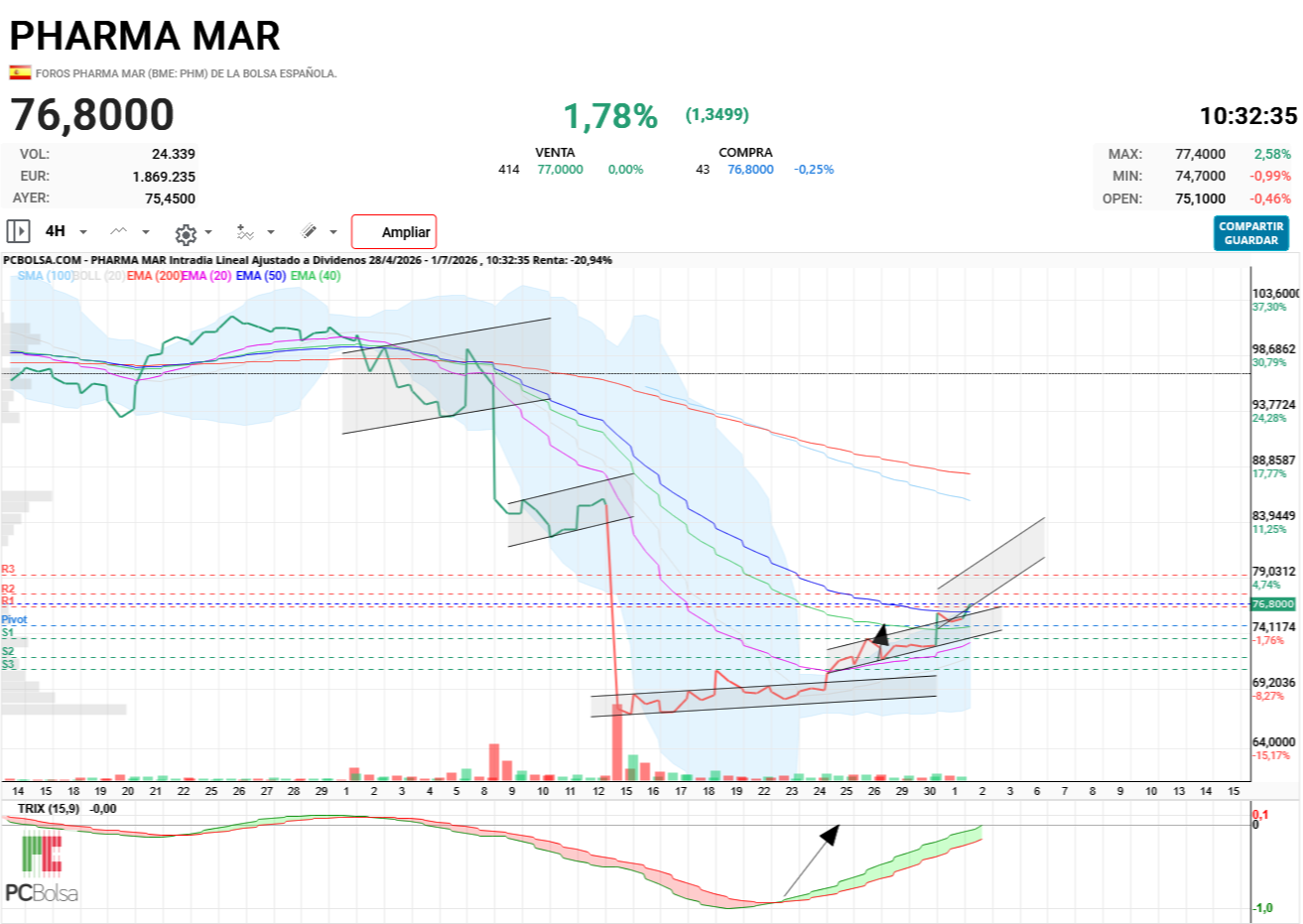The image size is (1303, 924).
Task: Click the EMA (40) green legend label
Action: click(316, 276)
